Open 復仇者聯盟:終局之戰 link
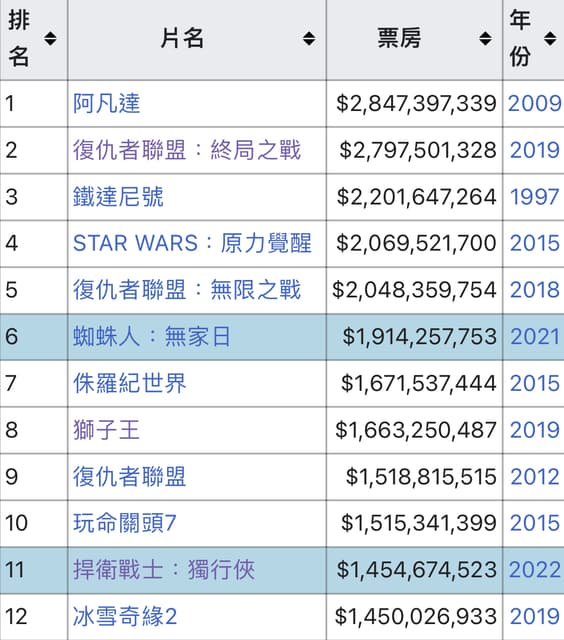This screenshot has width=564, height=640. click(187, 150)
